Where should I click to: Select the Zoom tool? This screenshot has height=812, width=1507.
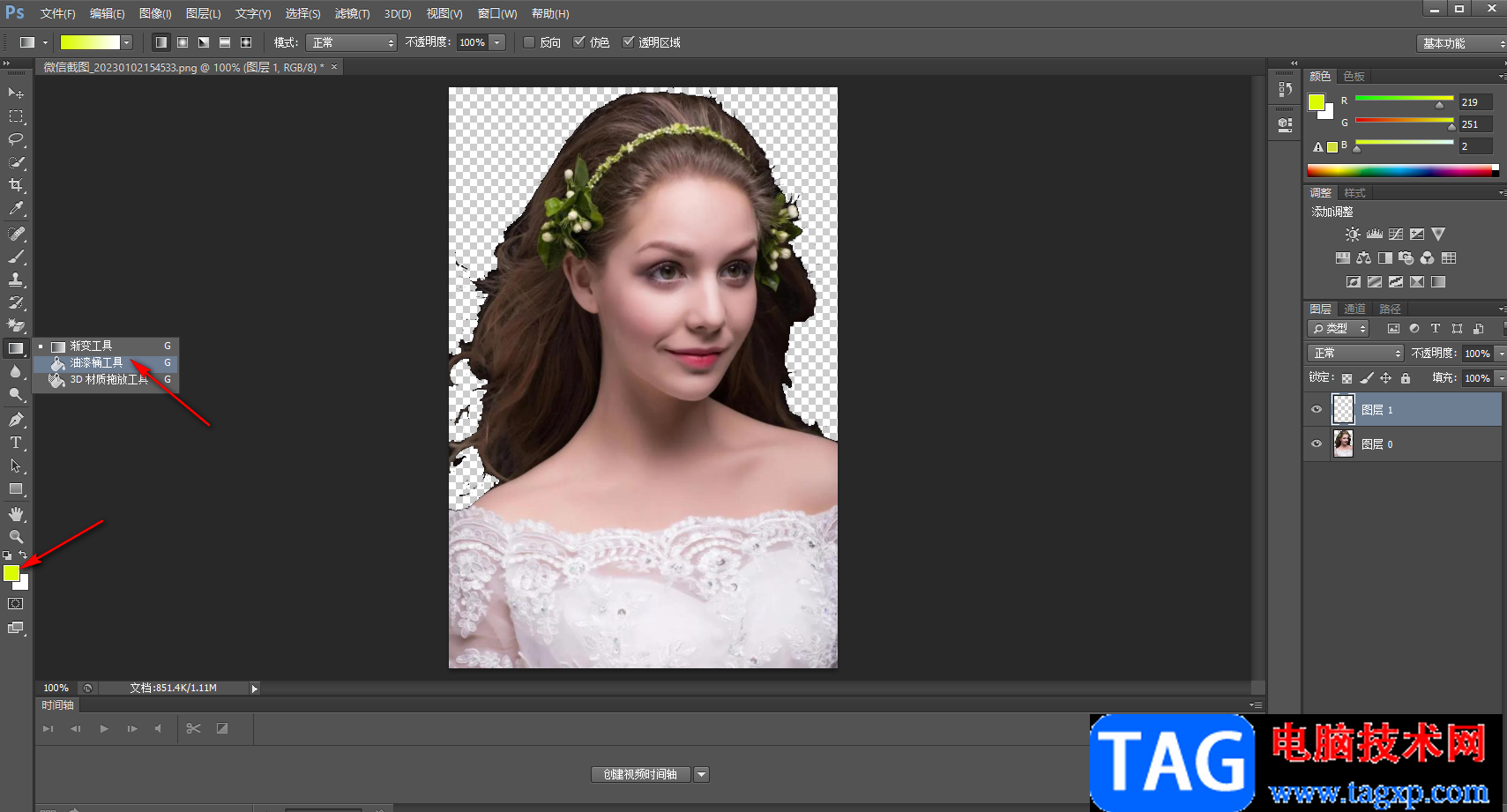tap(16, 537)
